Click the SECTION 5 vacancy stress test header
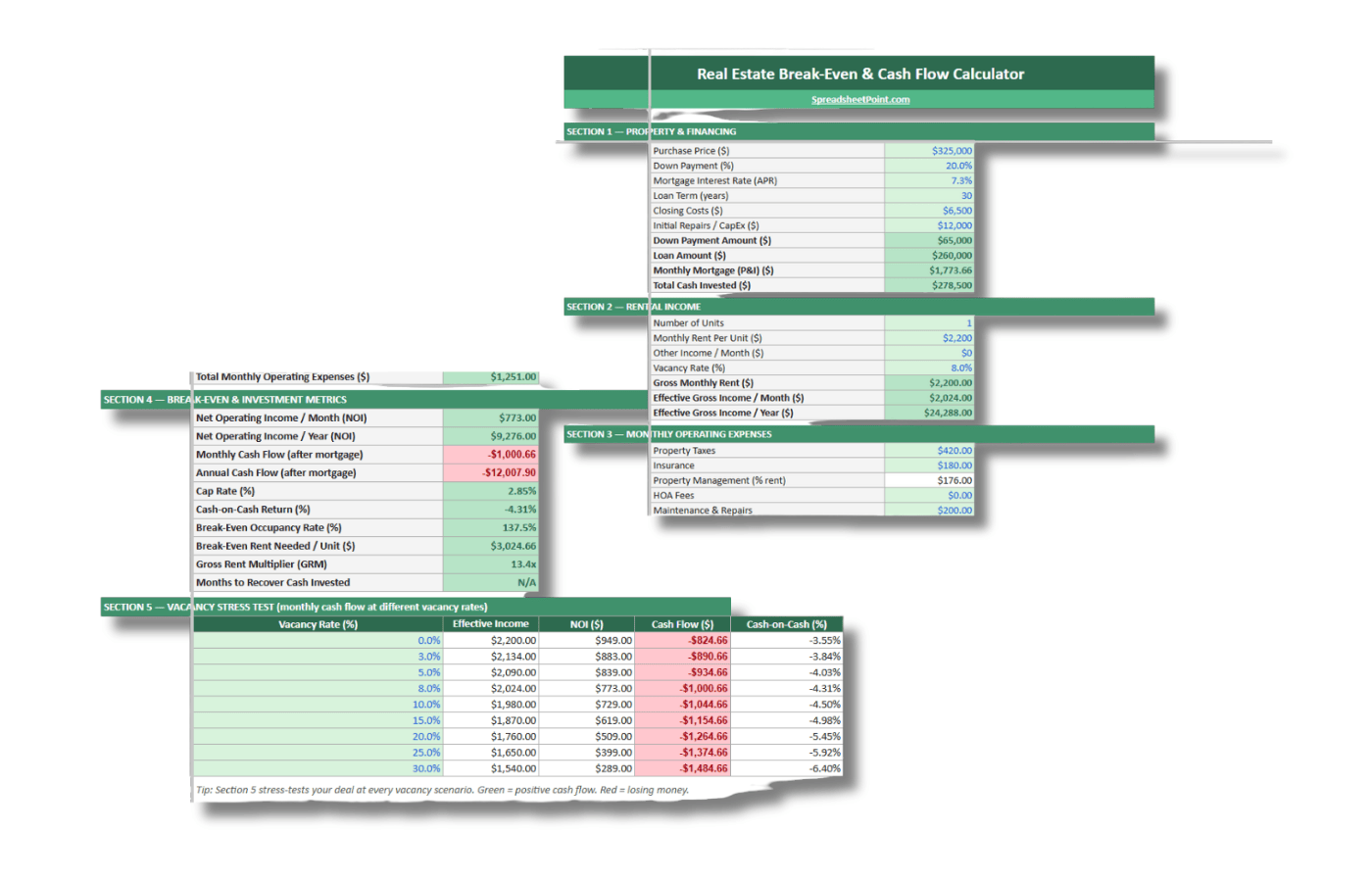 tap(294, 607)
